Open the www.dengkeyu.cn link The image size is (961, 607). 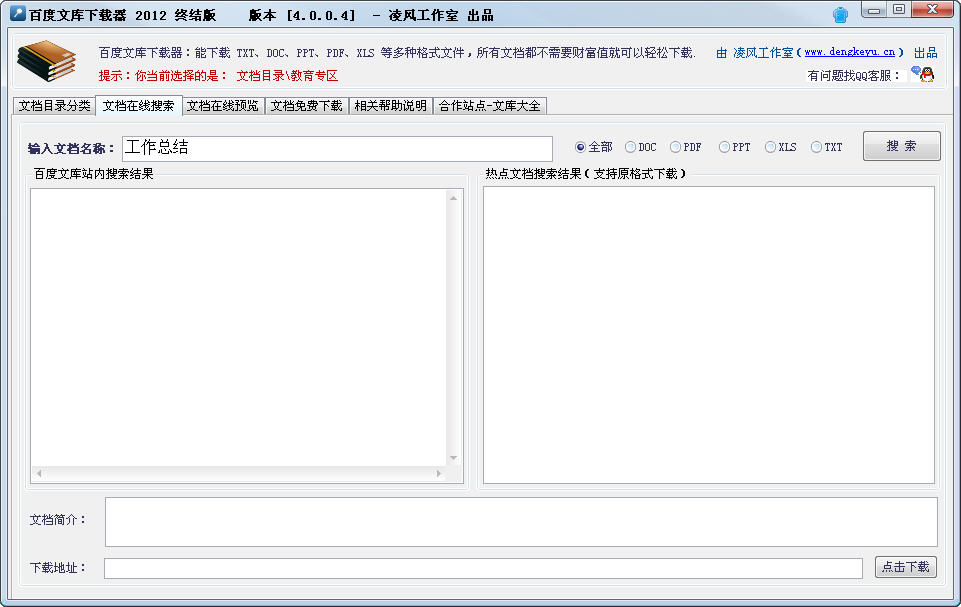[849, 52]
